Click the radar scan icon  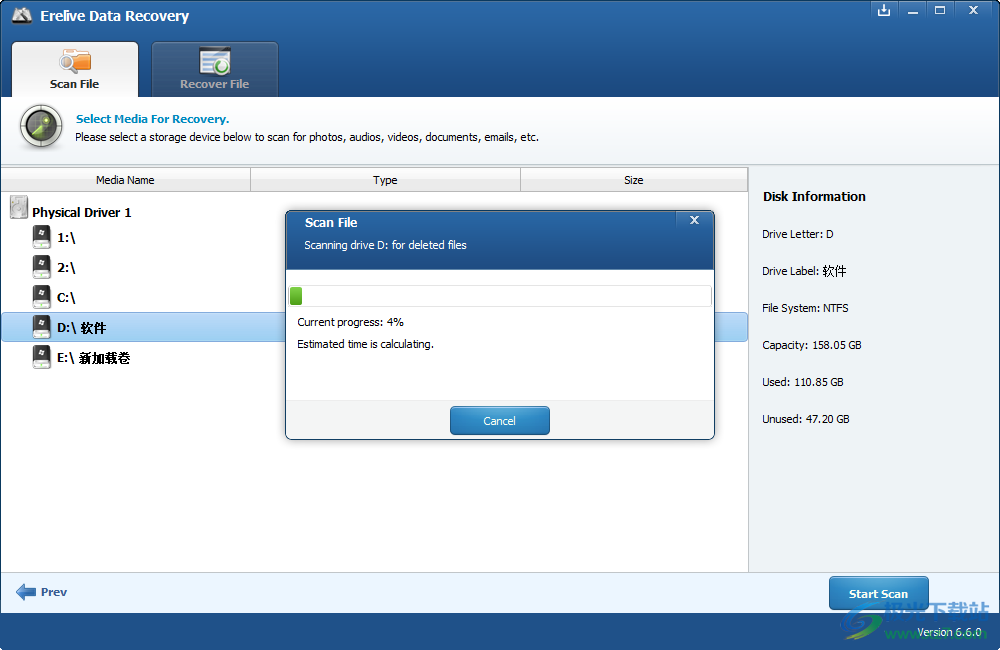[41, 126]
